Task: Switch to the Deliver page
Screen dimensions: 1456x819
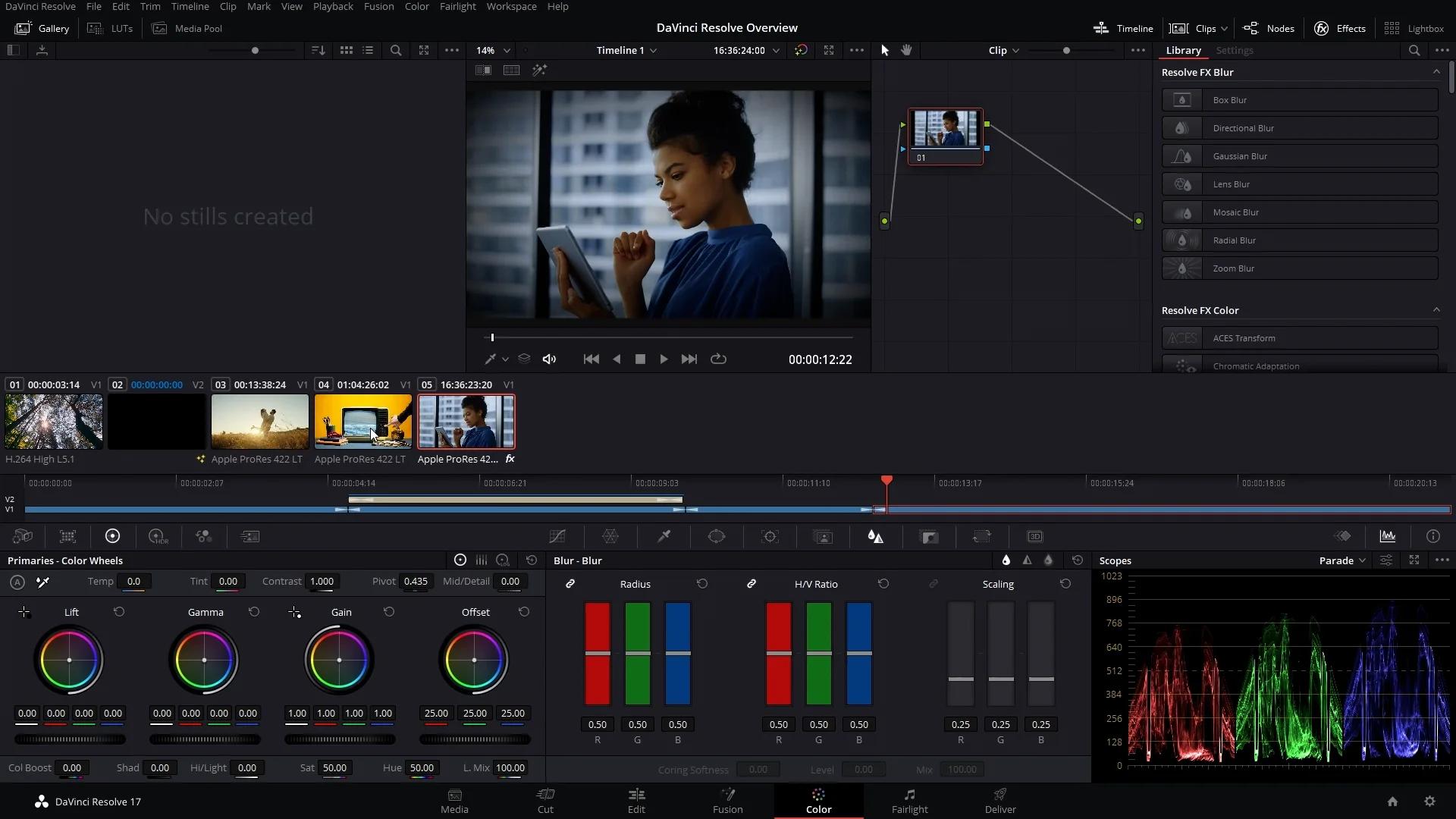Action: click(x=1000, y=801)
